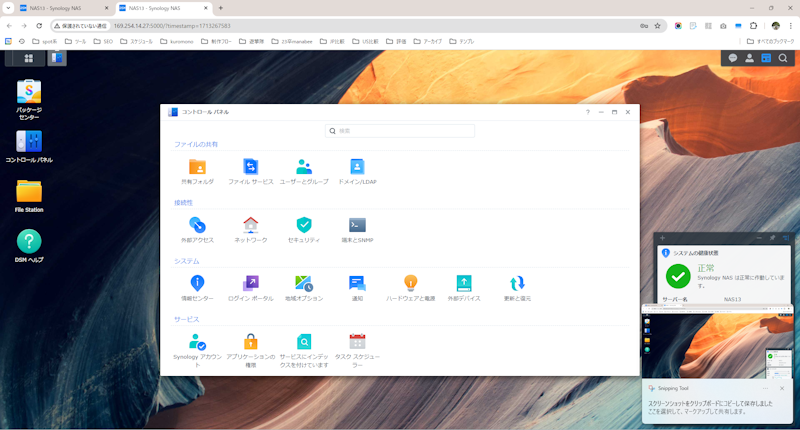This screenshot has width=800, height=430.
Task: Click the Snipping Tool notification message text
Action: tap(710, 407)
